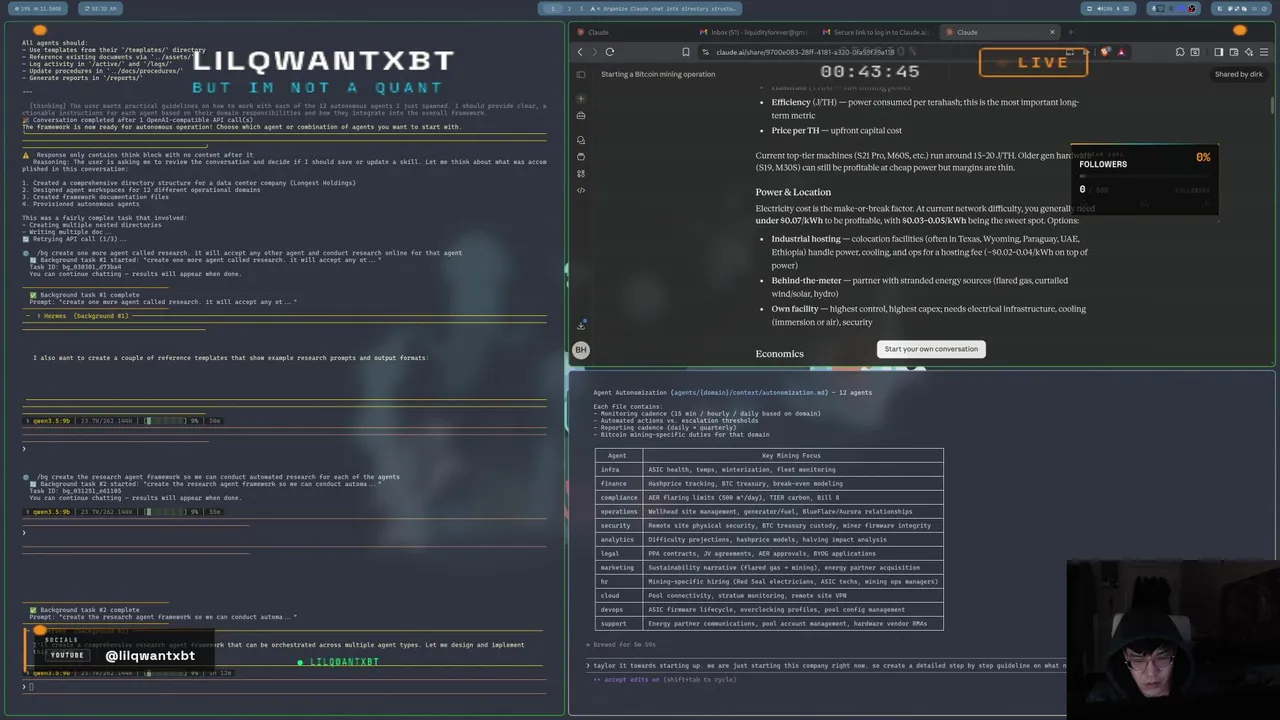This screenshot has height=720, width=1280.
Task: Open Brave wallet icon
Action: point(1233,52)
